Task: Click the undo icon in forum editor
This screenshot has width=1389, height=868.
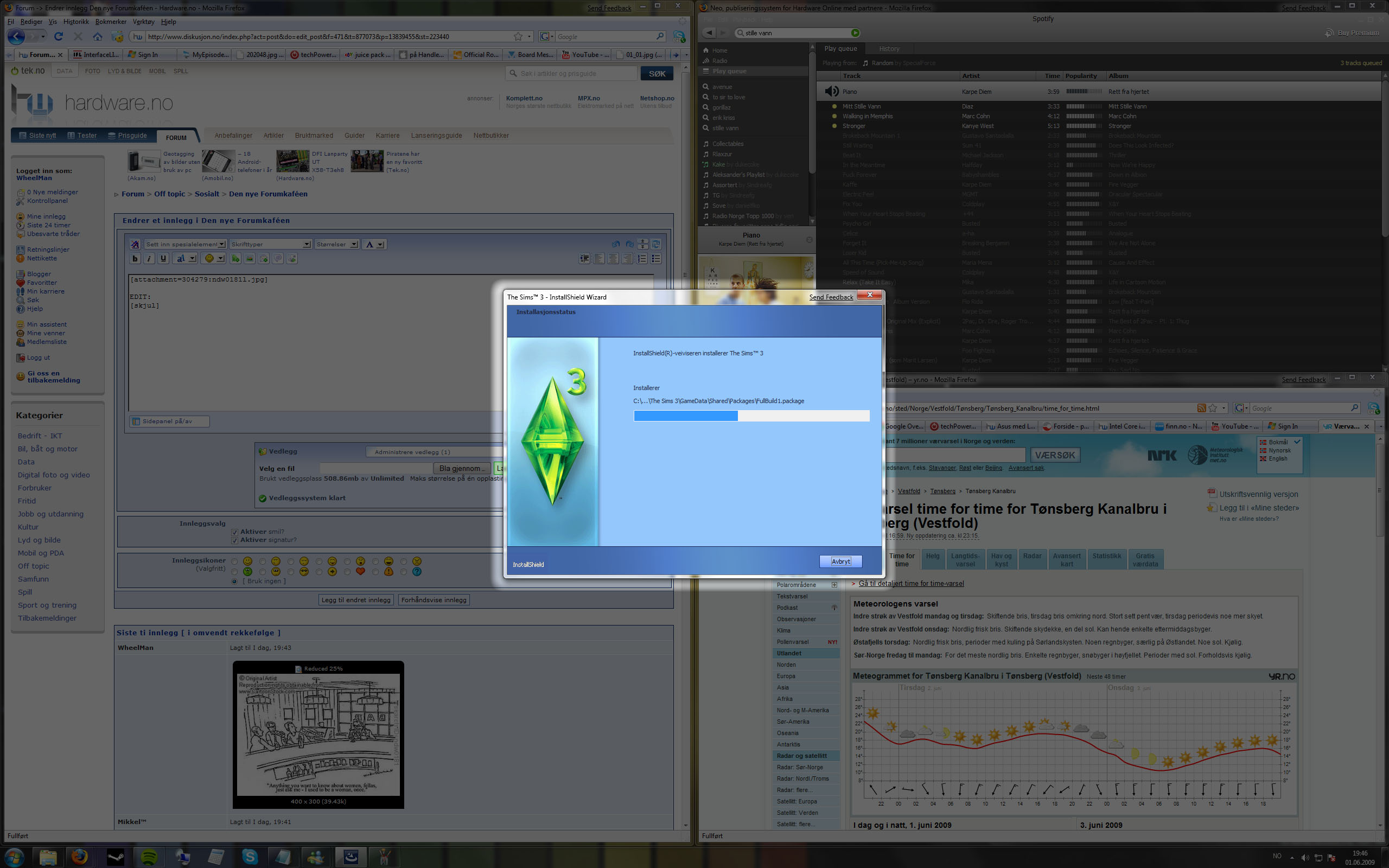Action: point(615,244)
